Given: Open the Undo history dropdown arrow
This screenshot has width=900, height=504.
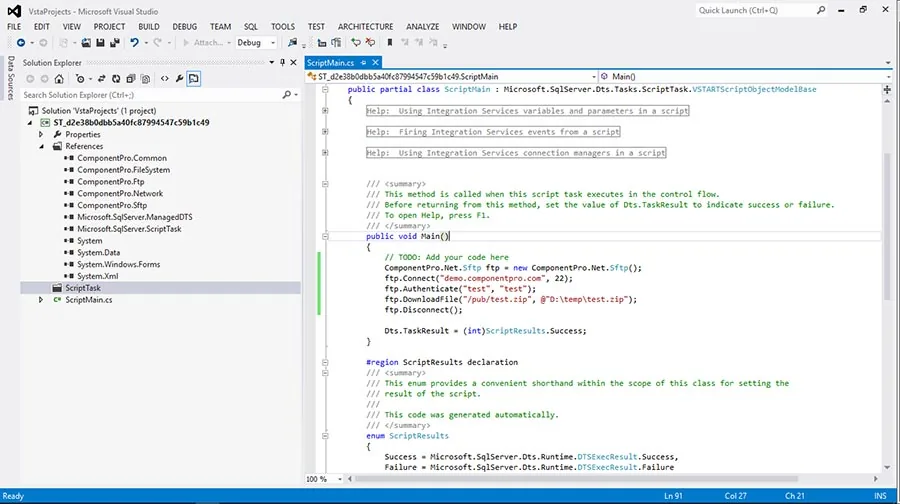Looking at the screenshot, I should [146, 42].
